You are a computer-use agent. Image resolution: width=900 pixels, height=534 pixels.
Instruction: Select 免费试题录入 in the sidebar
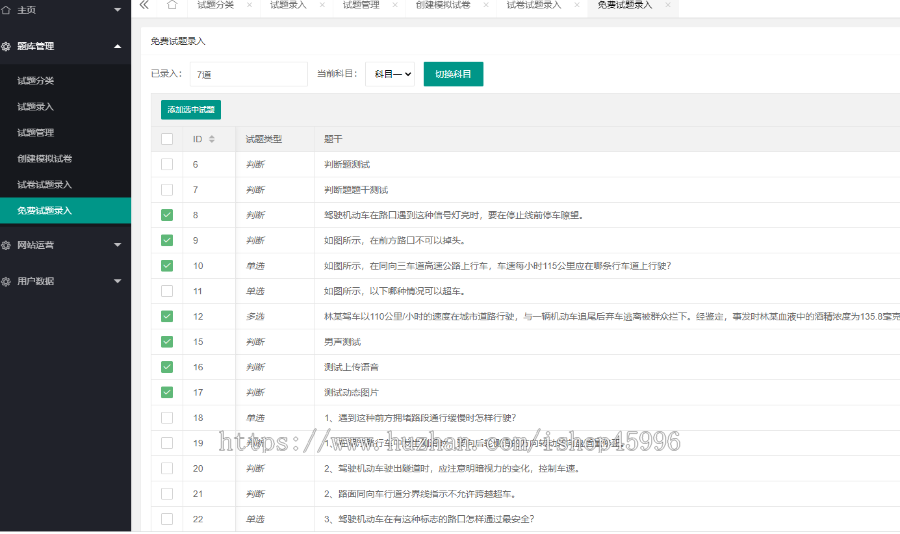(x=65, y=211)
